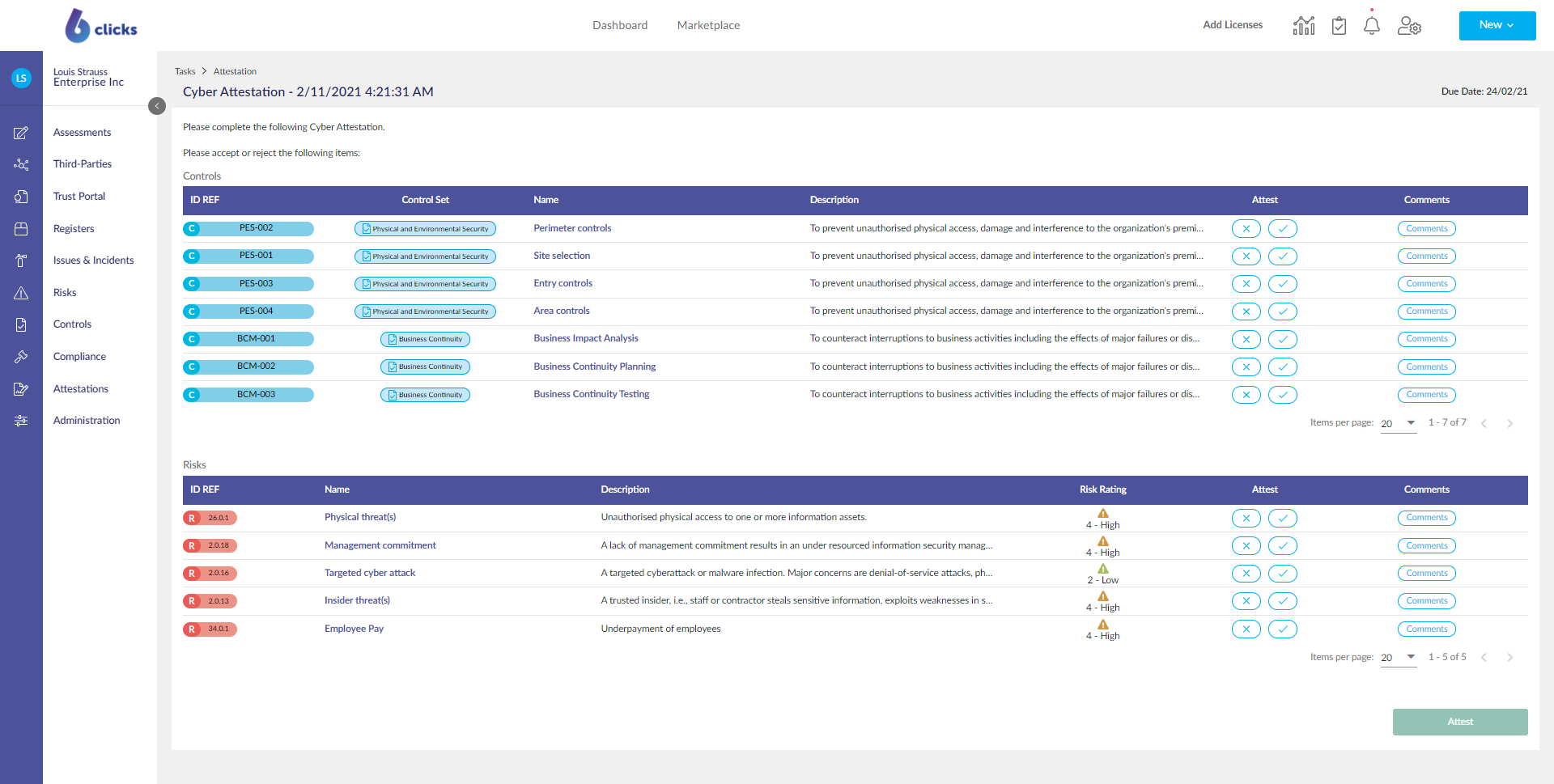Image resolution: width=1554 pixels, height=784 pixels.
Task: Click the Trust Portal sidebar icon
Action: 22,197
